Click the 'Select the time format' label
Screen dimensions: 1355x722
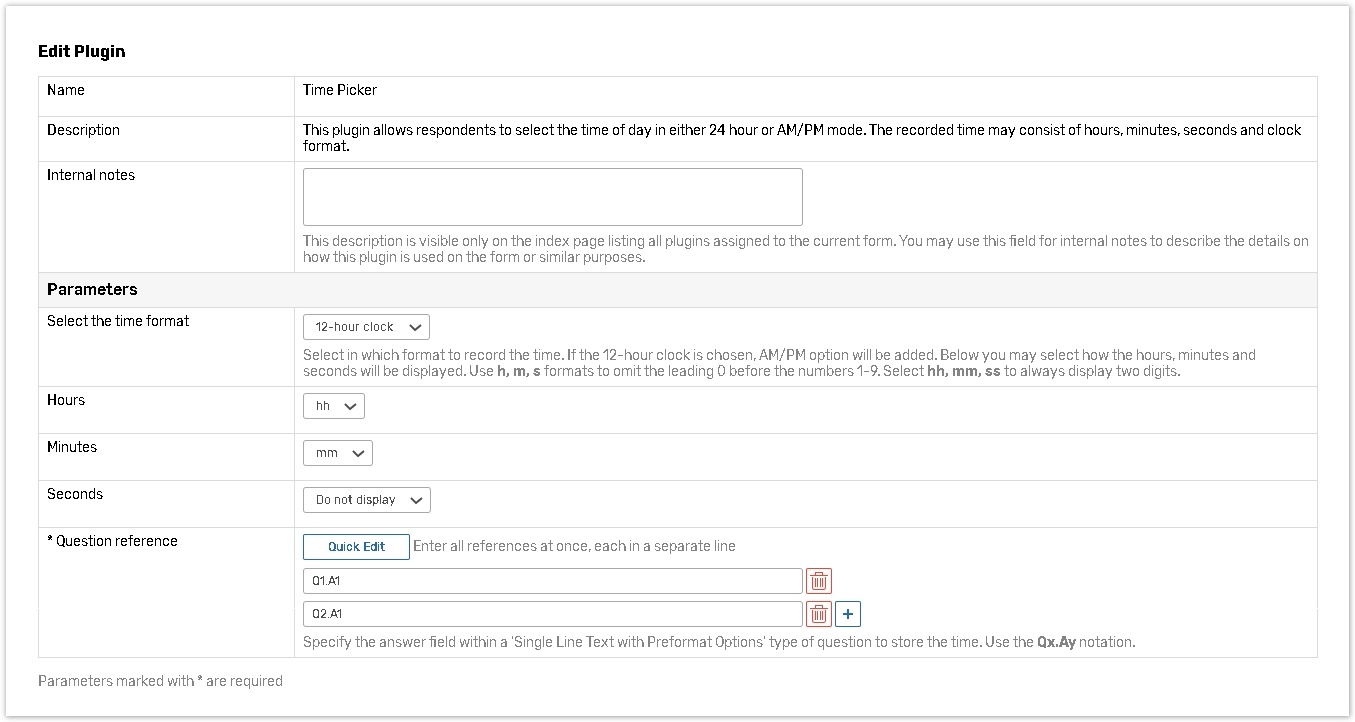[x=118, y=321]
